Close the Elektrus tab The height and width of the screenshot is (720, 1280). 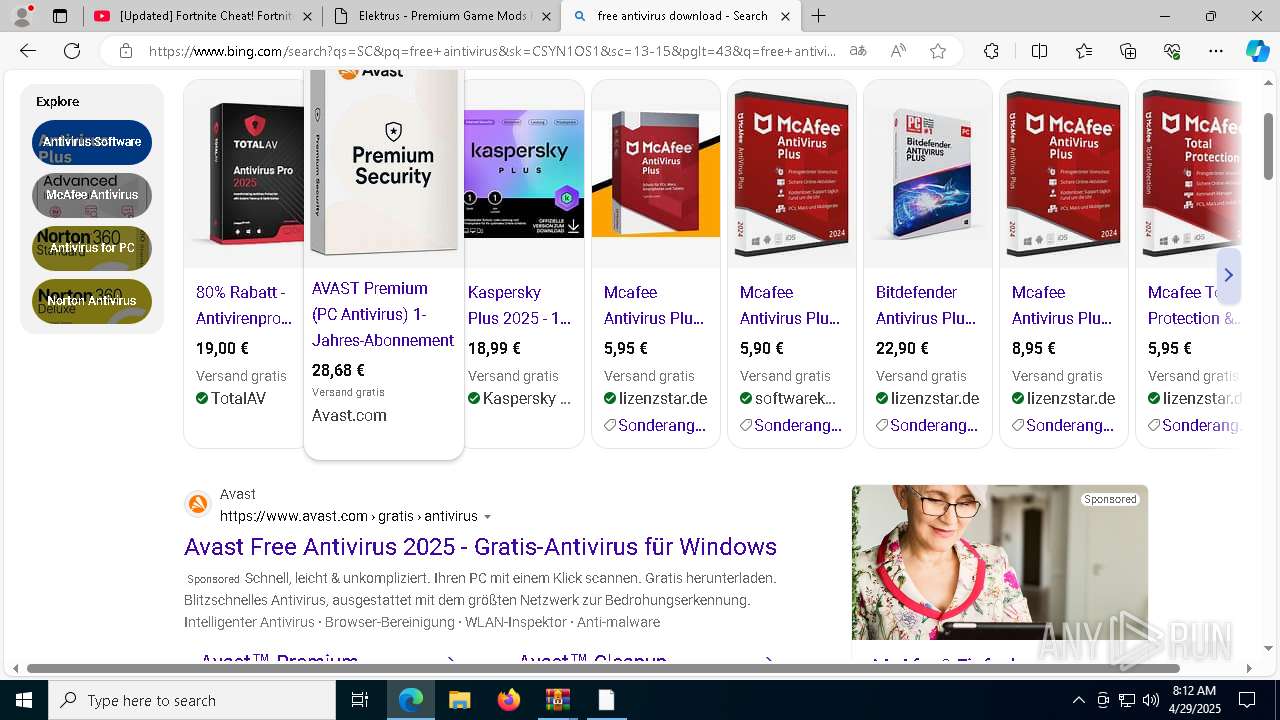coord(546,16)
